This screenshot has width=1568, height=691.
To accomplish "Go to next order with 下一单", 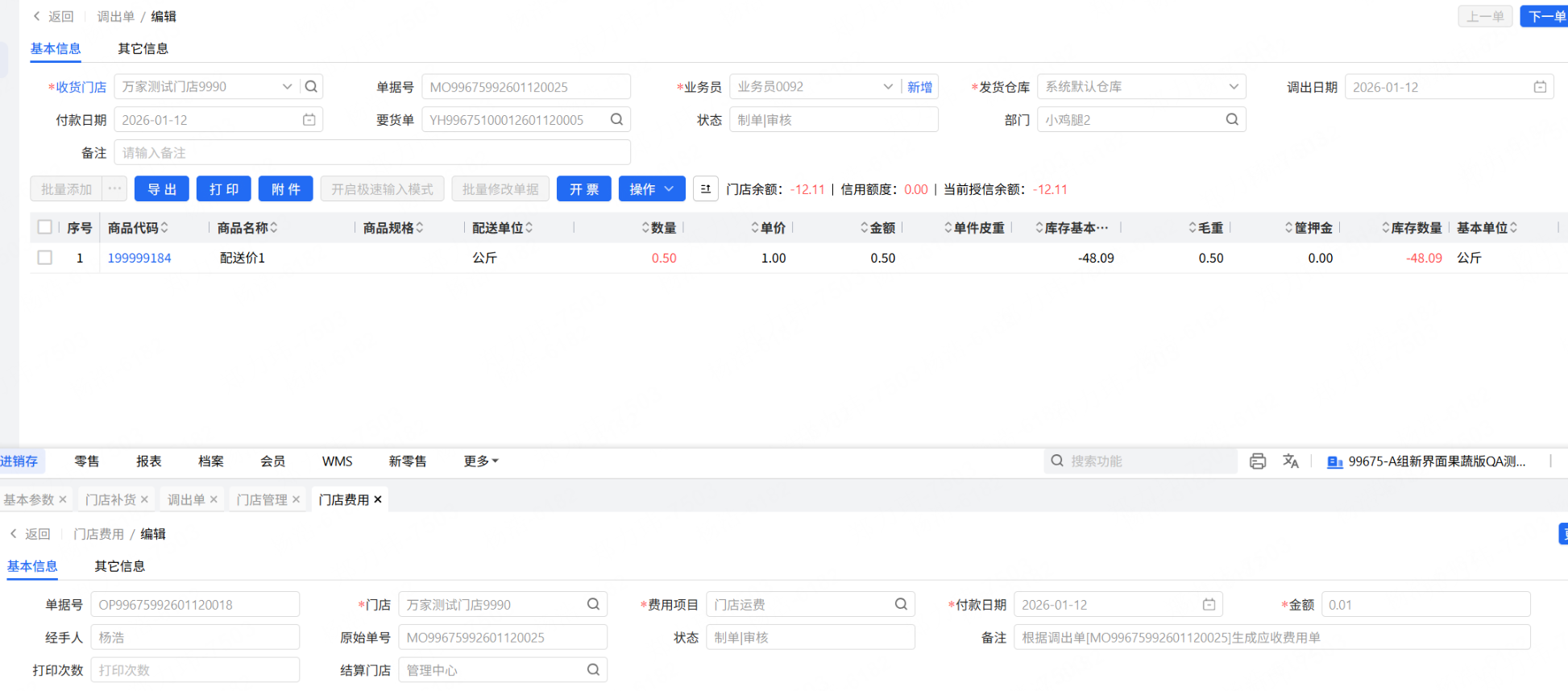I will [x=1544, y=16].
